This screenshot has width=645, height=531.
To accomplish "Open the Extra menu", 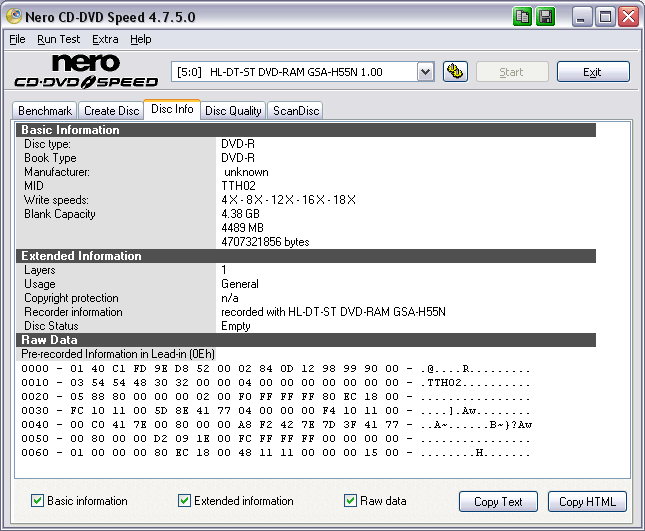I will (105, 39).
